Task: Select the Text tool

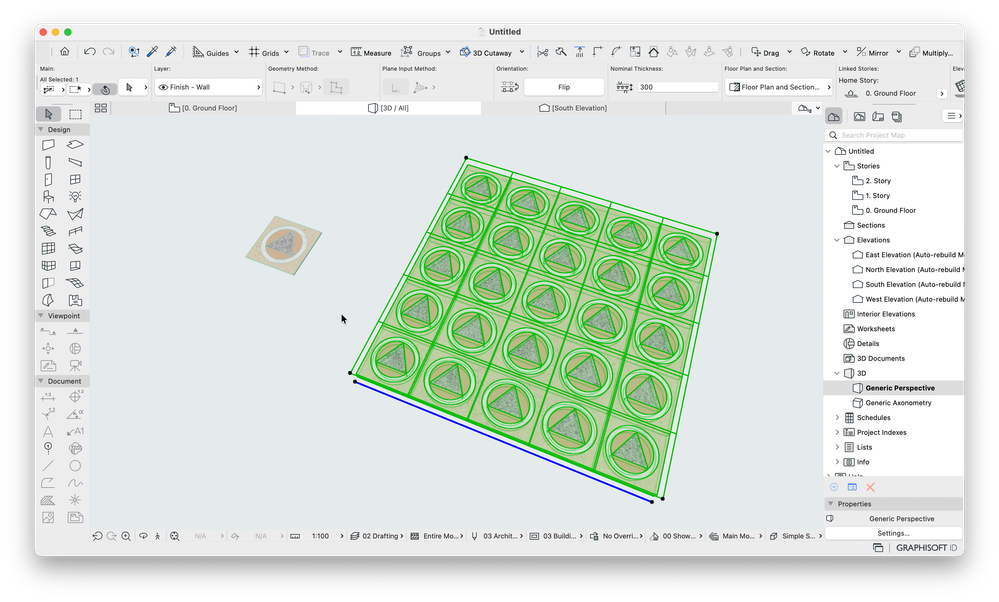Action: 48,431
